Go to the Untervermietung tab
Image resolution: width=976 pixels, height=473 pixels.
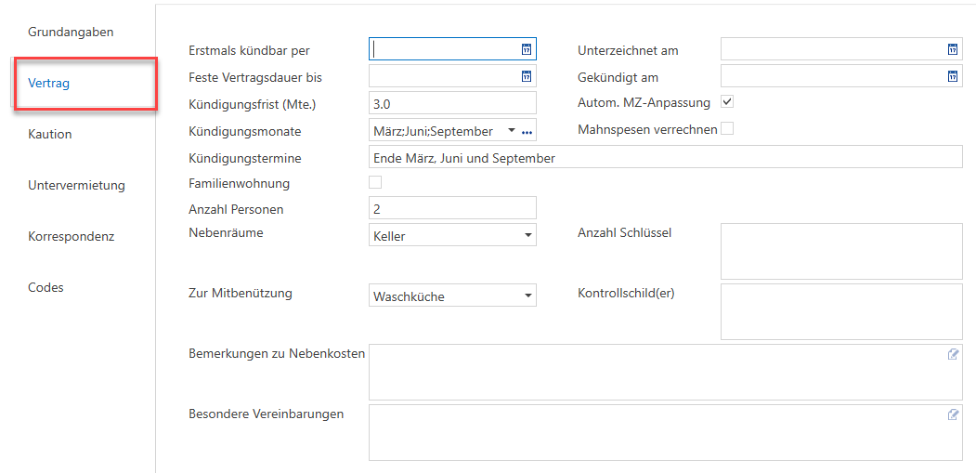click(x=77, y=185)
